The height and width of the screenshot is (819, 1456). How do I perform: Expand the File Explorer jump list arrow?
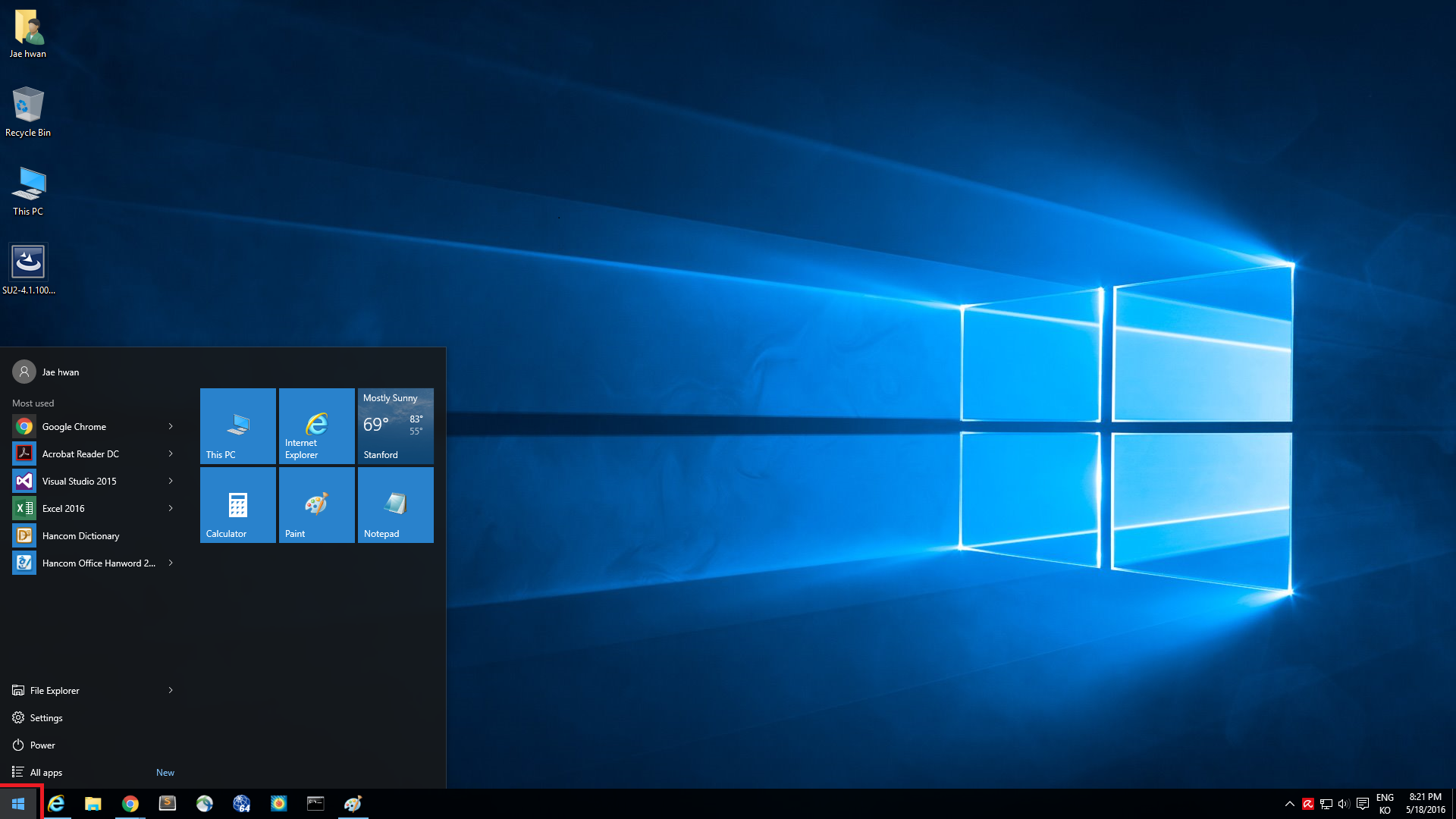171,690
